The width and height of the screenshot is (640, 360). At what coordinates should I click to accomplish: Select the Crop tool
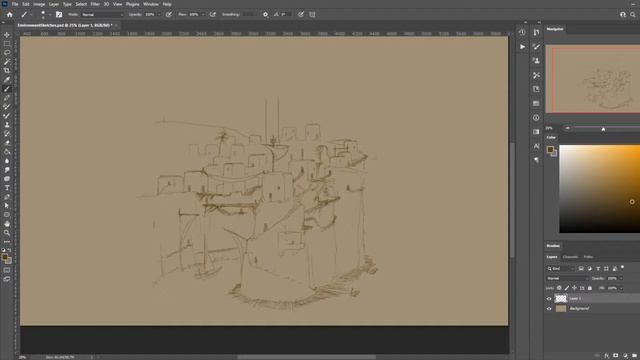point(7,71)
